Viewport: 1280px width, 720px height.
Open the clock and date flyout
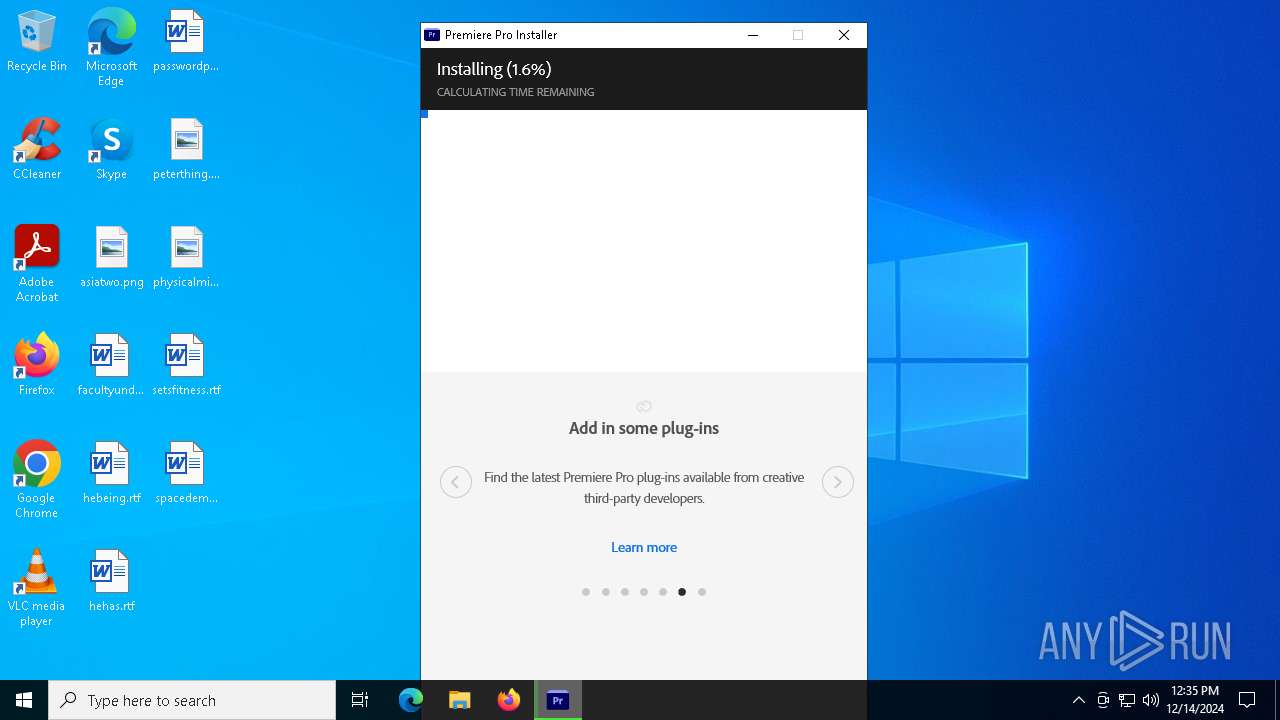point(1195,700)
